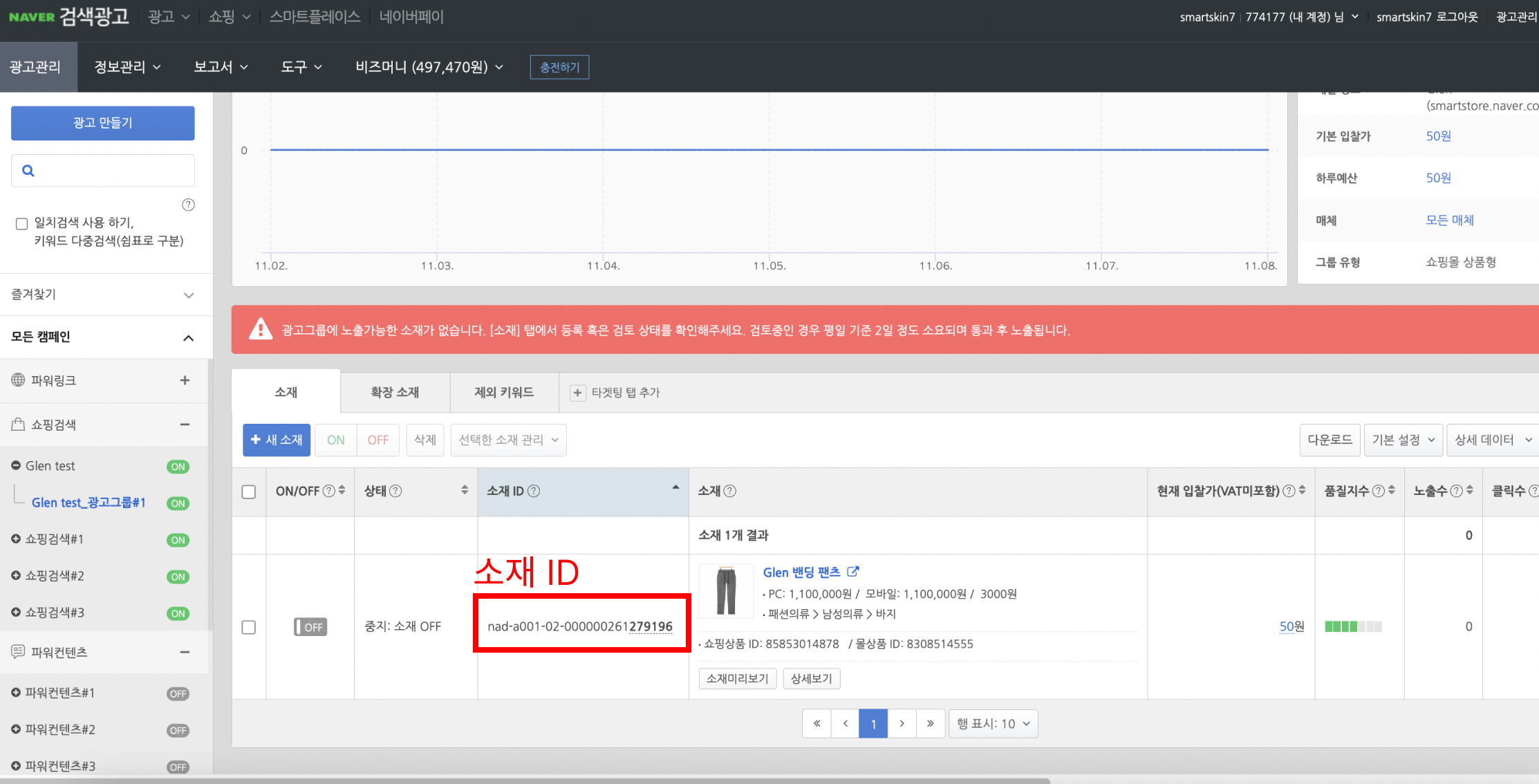Click the 쇼핑검색 shopping bag icon

tap(17, 424)
